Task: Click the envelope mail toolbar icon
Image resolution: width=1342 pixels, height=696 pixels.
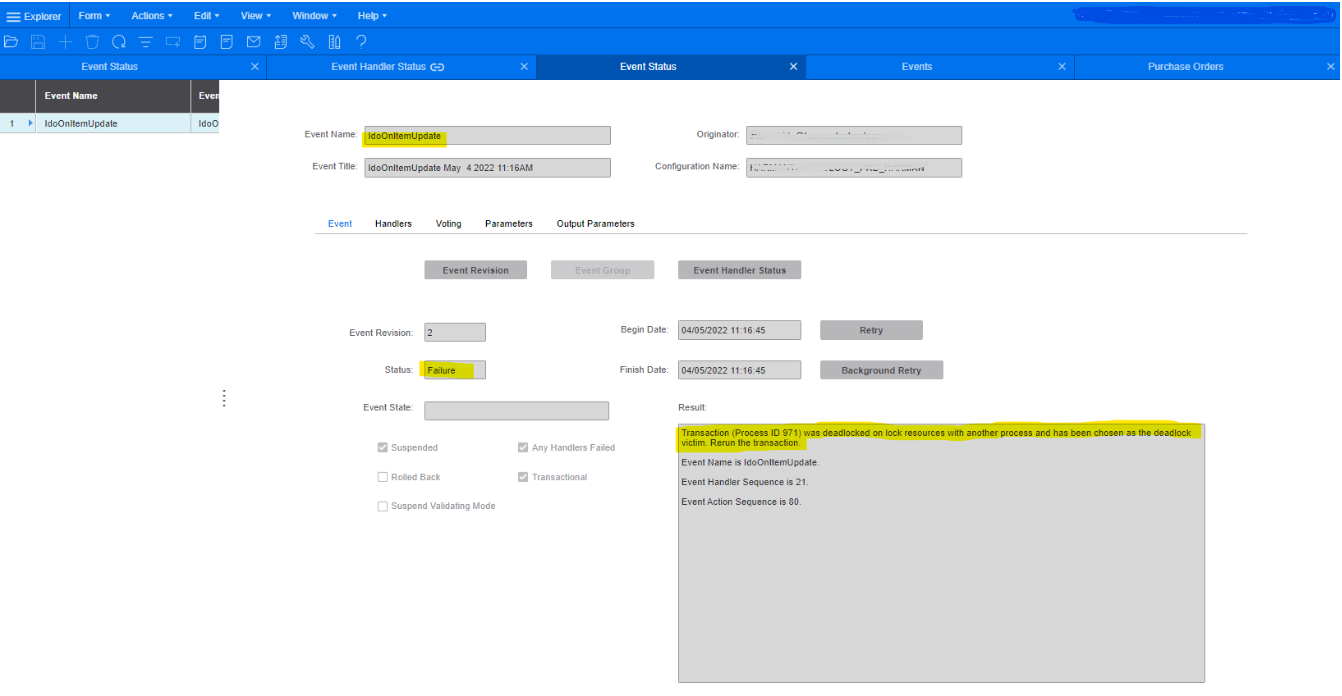Action: click(253, 41)
